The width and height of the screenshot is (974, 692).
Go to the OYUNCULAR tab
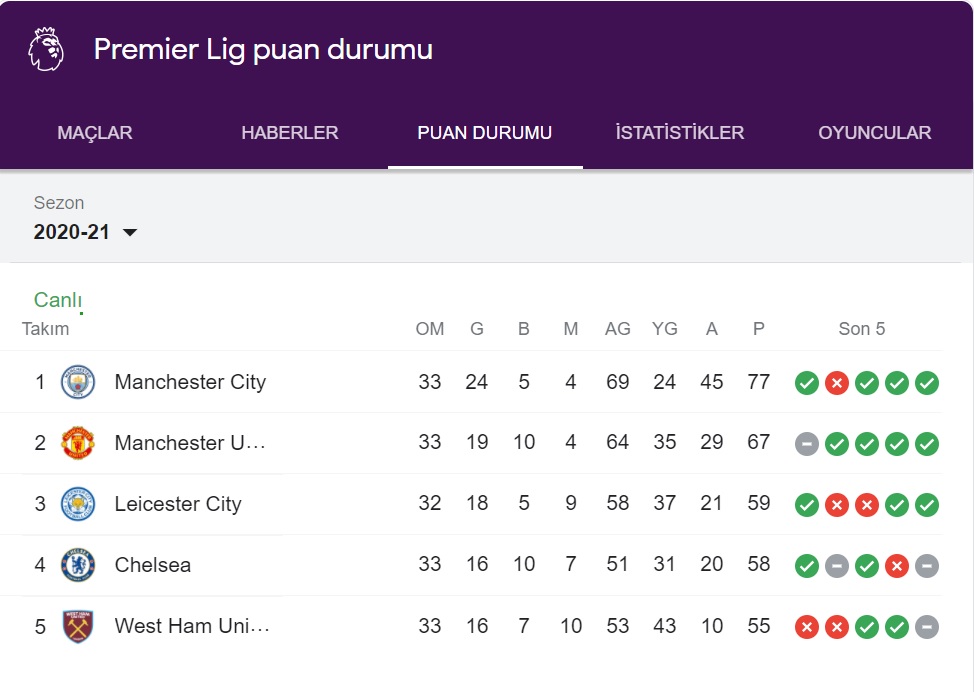coord(875,132)
